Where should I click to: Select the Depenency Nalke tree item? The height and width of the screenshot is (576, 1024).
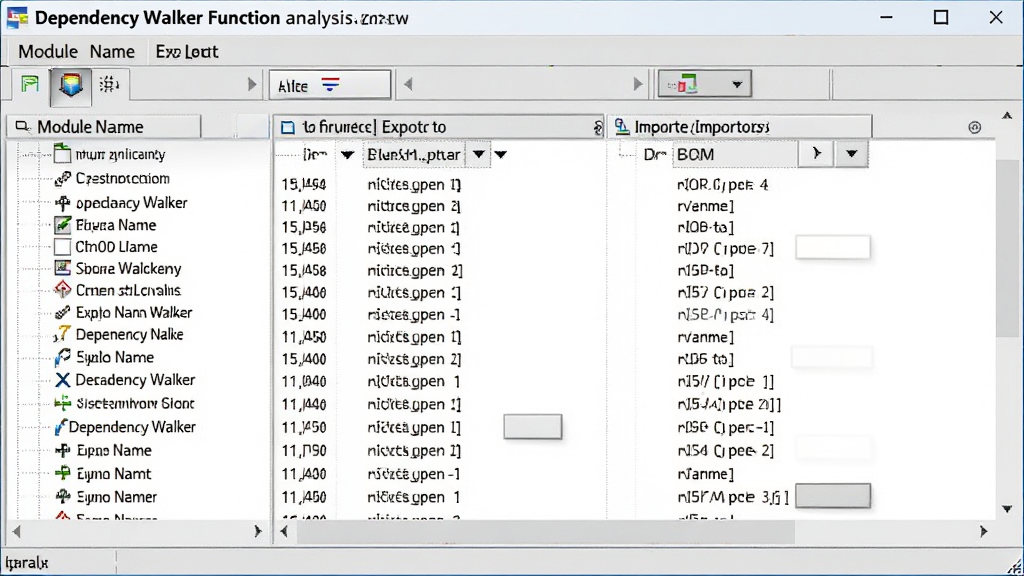pos(129,334)
